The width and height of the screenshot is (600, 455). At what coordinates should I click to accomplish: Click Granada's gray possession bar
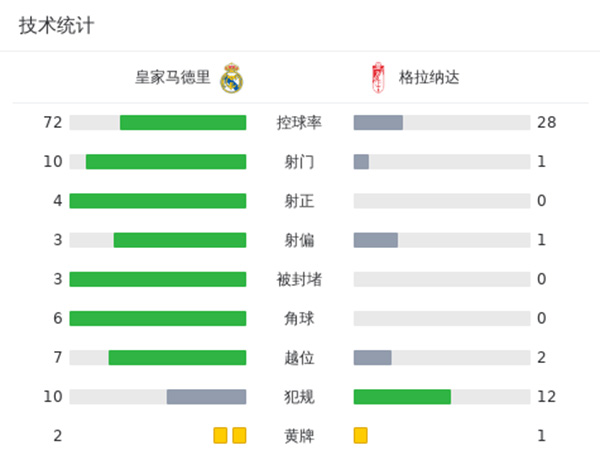(378, 122)
